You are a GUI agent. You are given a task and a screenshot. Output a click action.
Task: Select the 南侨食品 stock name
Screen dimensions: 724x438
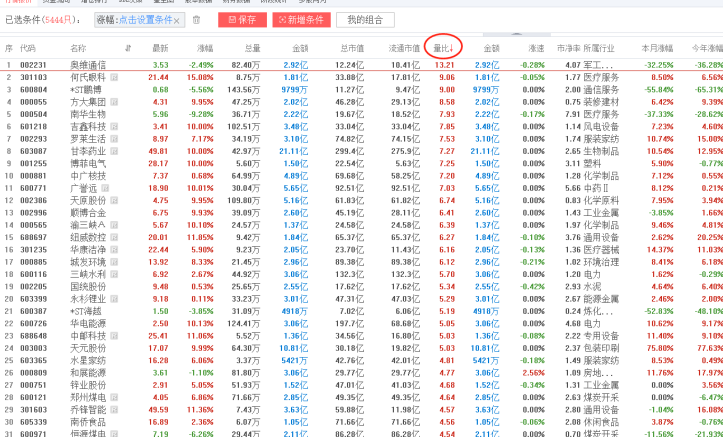(x=88, y=422)
